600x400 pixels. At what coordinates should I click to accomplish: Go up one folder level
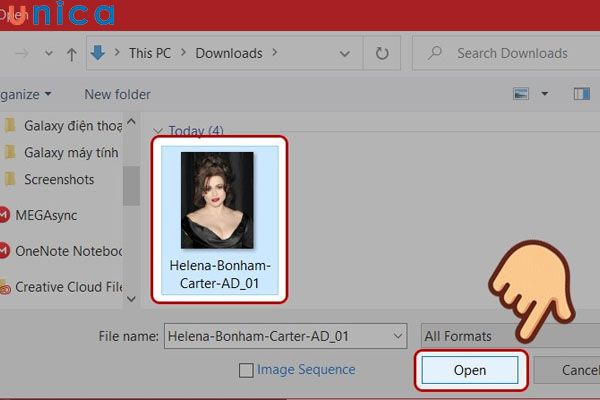(x=72, y=54)
